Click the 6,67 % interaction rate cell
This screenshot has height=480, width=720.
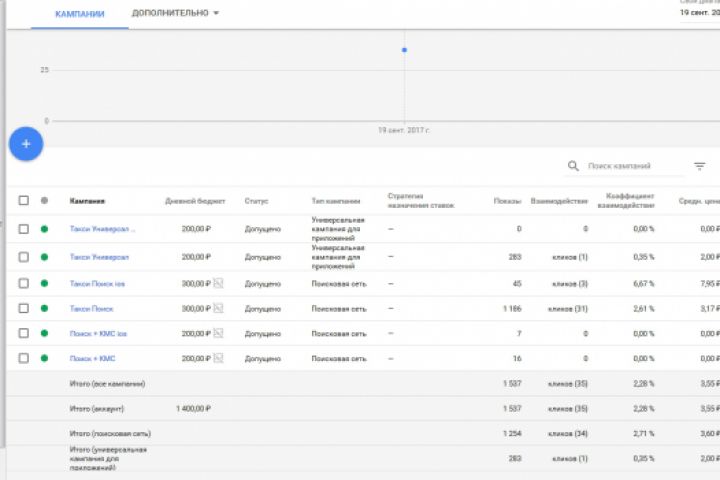tap(644, 284)
